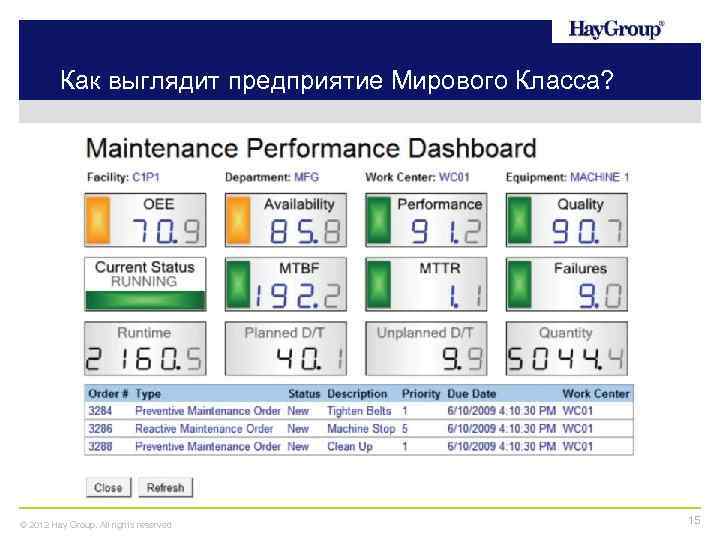This screenshot has height=540, width=720.
Task: Click the Due Date column header
Action: (x=472, y=394)
